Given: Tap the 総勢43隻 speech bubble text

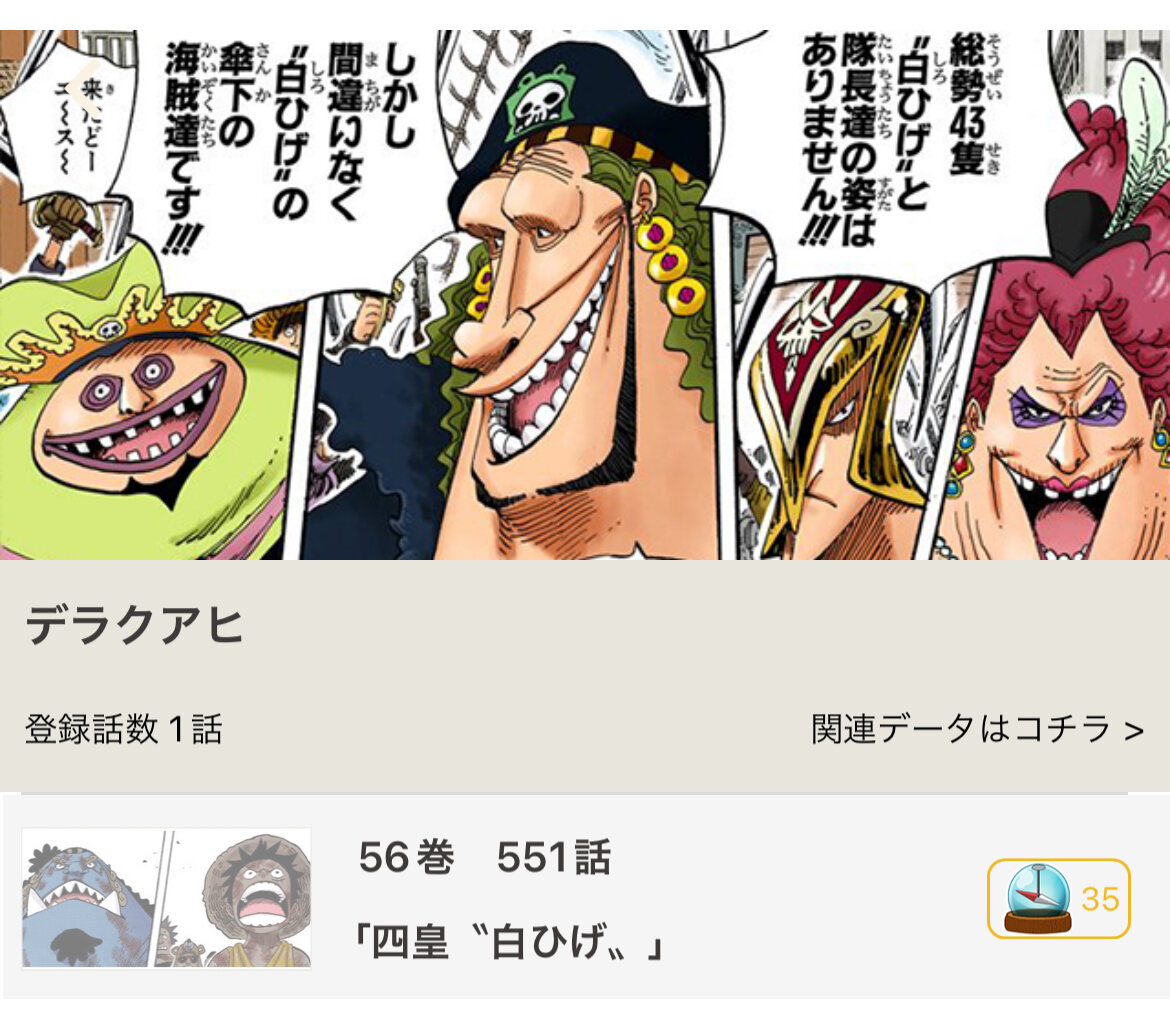Looking at the screenshot, I should pos(903,138).
